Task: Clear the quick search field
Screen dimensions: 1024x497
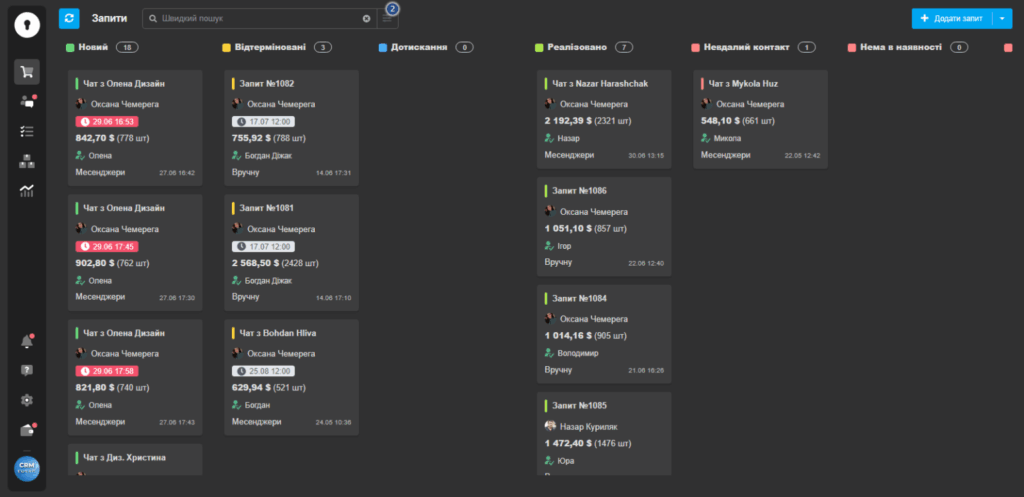Action: click(366, 18)
